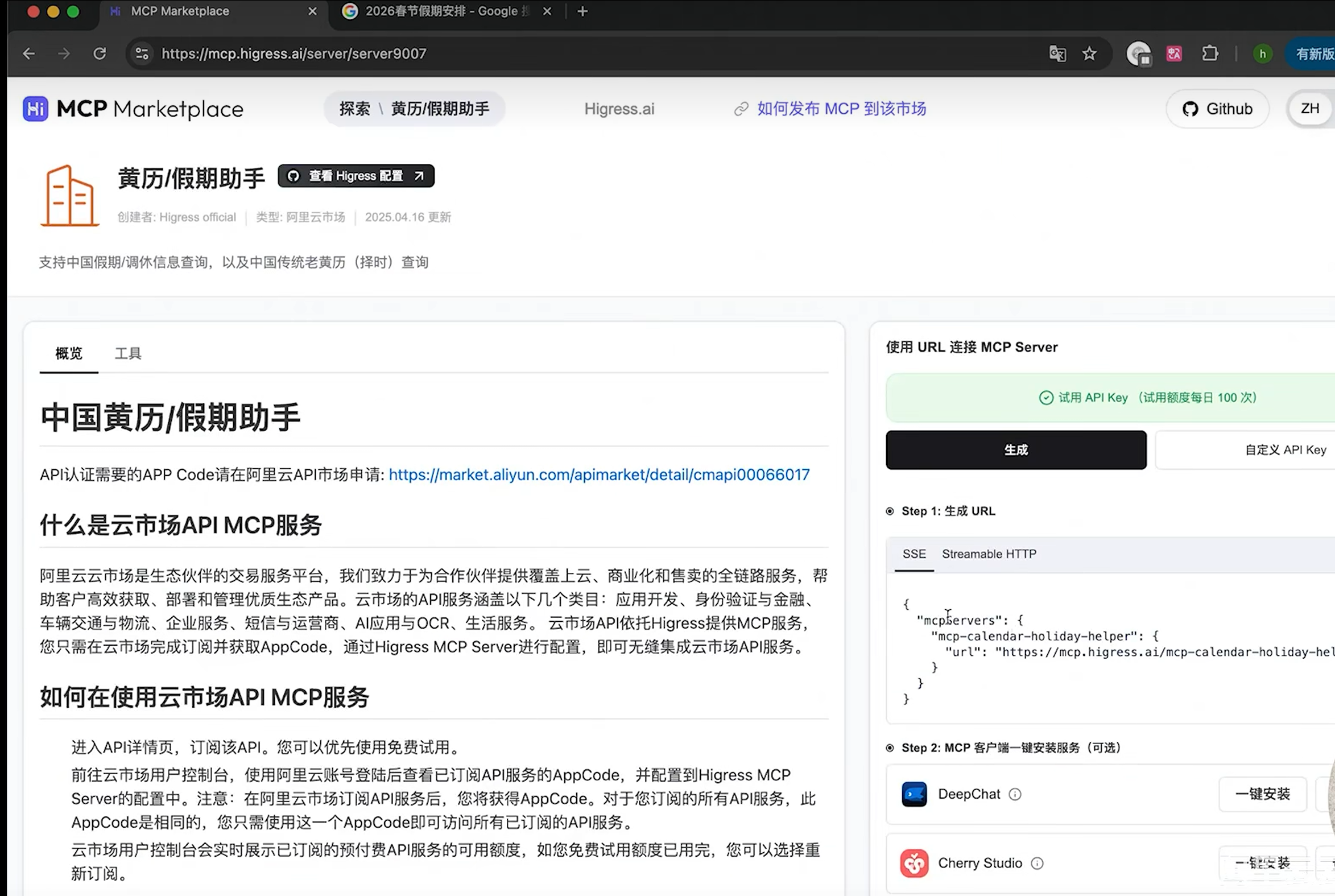Image resolution: width=1335 pixels, height=896 pixels.
Task: Go back with the browser back arrow
Action: [28, 53]
